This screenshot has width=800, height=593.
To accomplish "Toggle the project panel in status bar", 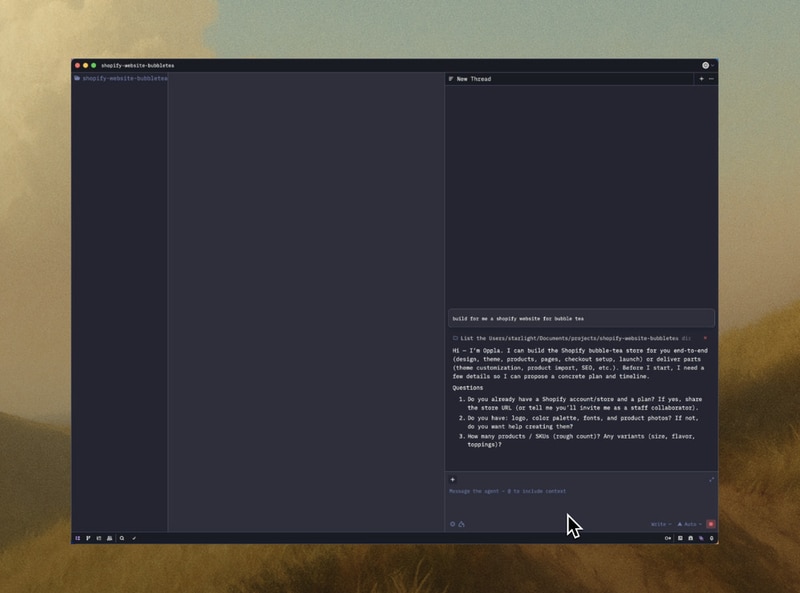I will tap(78, 538).
